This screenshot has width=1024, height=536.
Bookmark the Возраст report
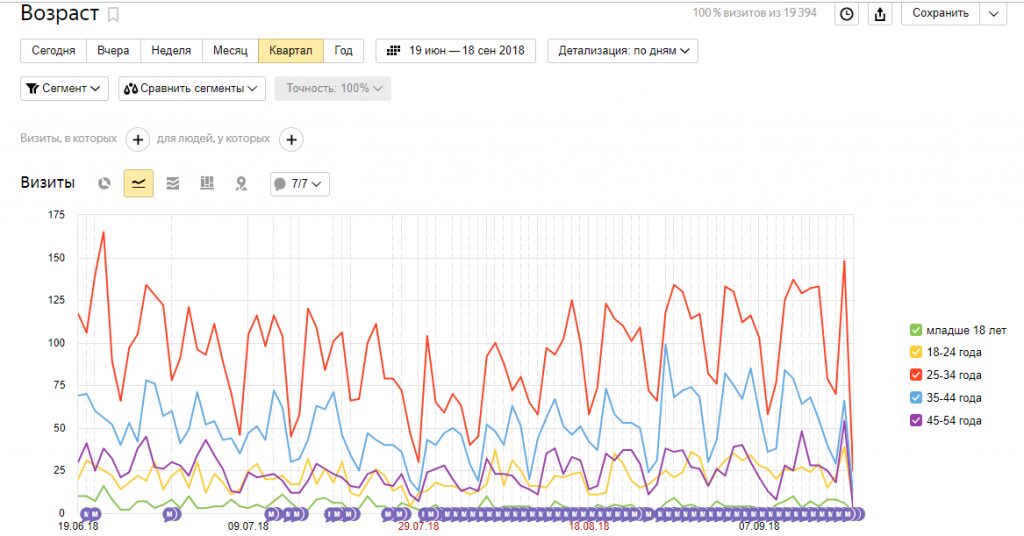click(x=113, y=15)
